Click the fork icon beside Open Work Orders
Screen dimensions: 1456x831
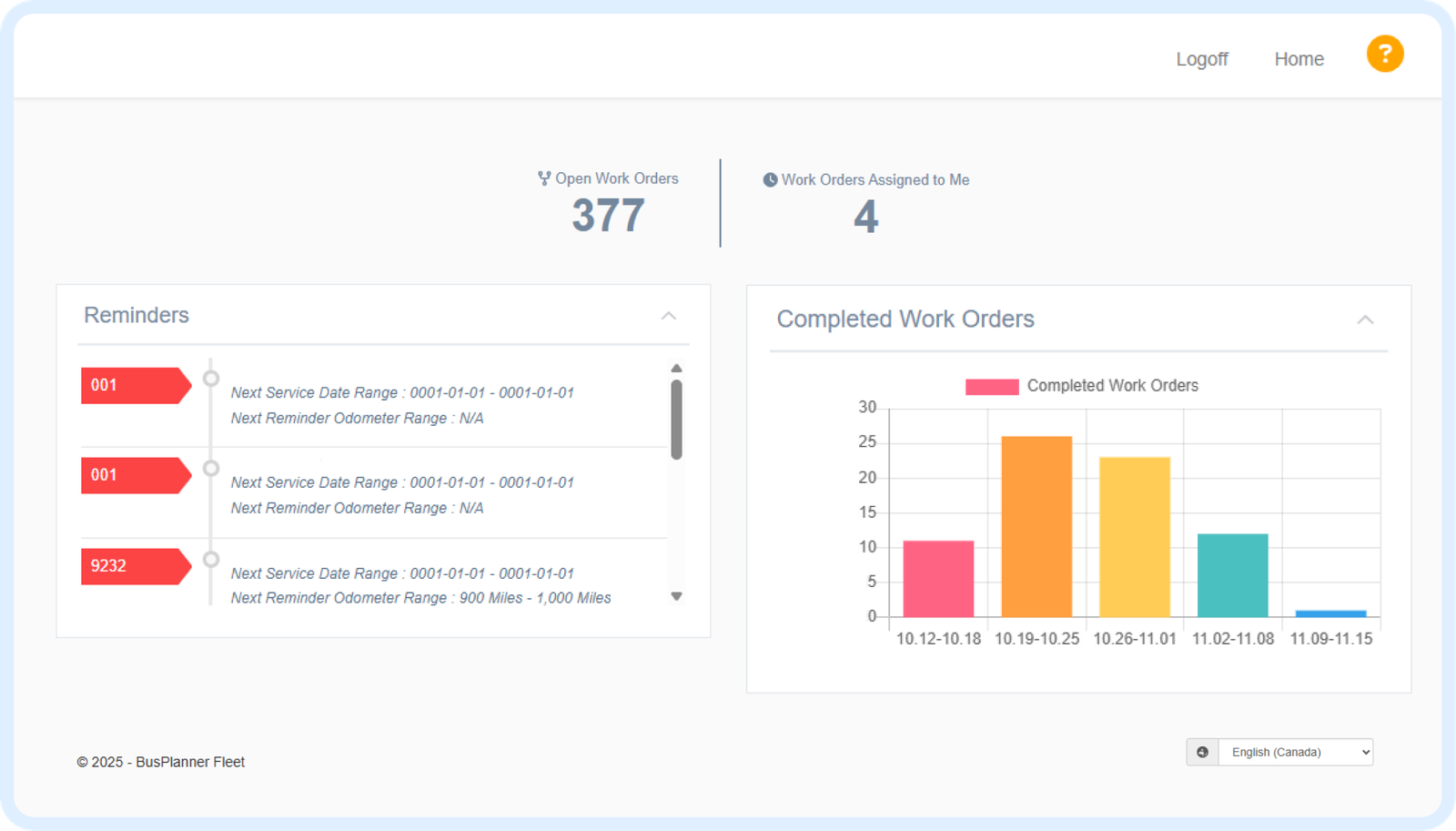coord(544,178)
